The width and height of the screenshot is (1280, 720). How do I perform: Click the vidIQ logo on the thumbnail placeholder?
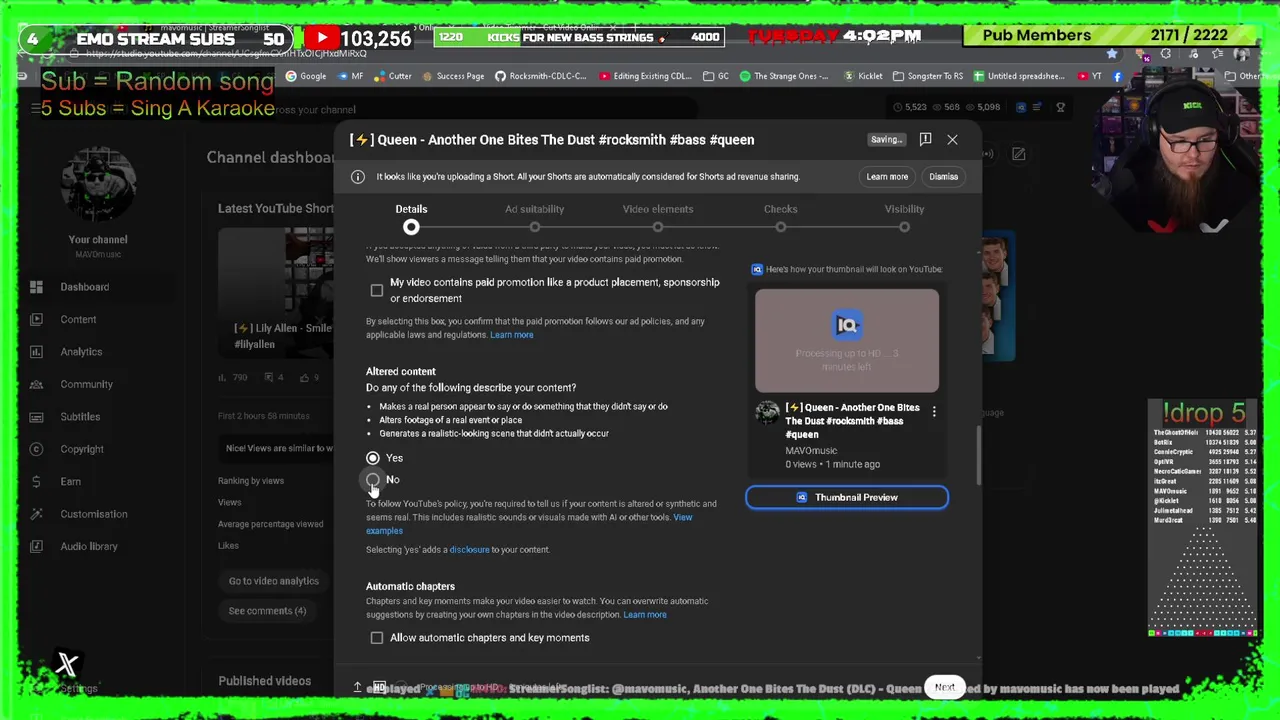(x=847, y=324)
